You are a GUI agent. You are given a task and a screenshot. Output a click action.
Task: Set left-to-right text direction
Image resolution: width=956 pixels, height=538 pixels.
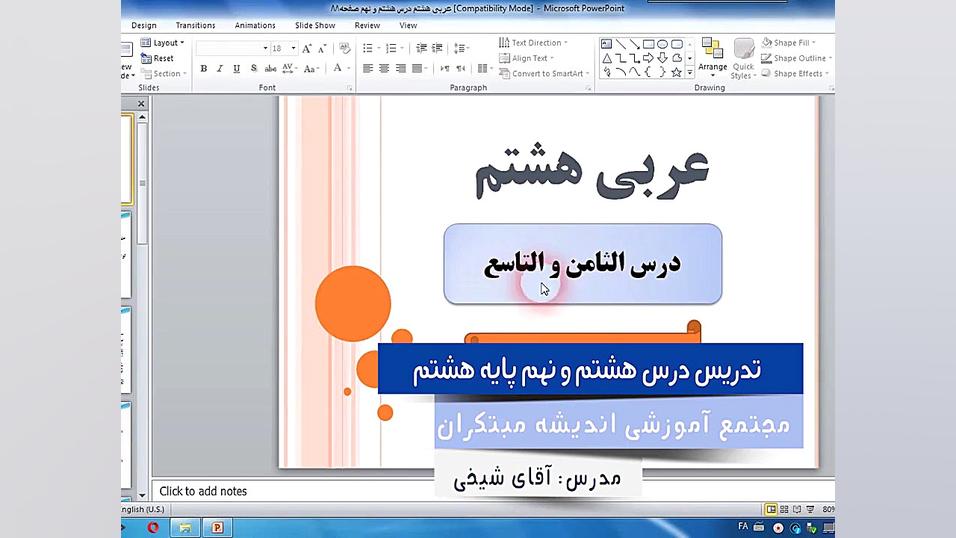click(x=445, y=69)
